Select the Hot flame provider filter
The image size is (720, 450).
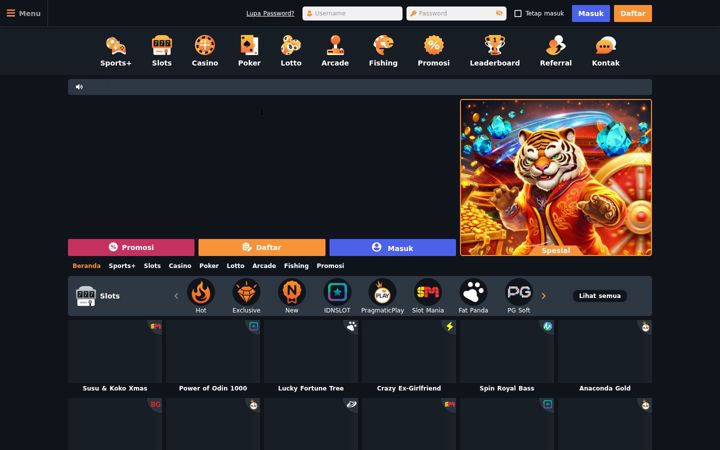click(201, 292)
